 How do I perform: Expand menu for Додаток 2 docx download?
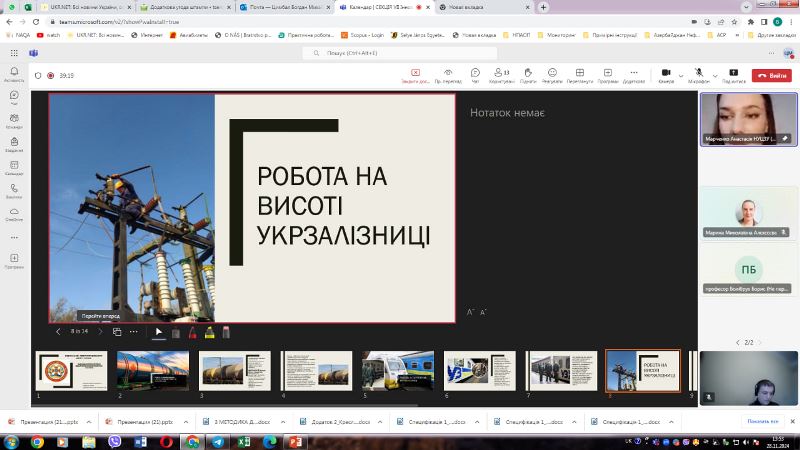[380, 422]
